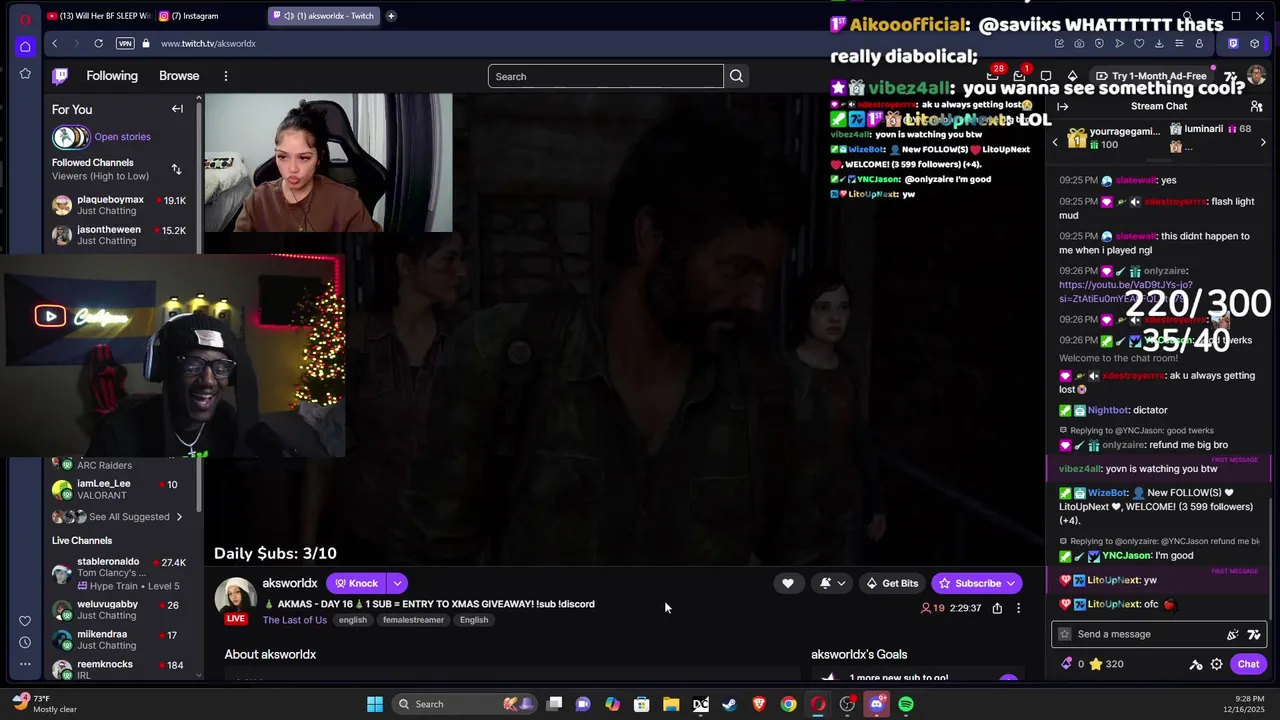
Task: Click the browser reload button
Action: [x=98, y=43]
